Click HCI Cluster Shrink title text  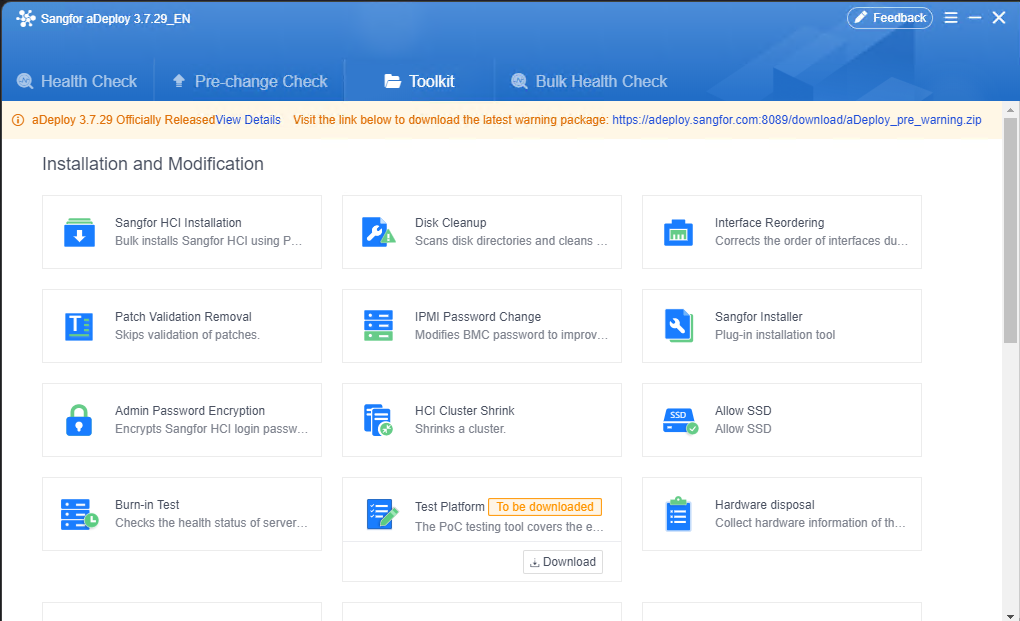coord(464,411)
